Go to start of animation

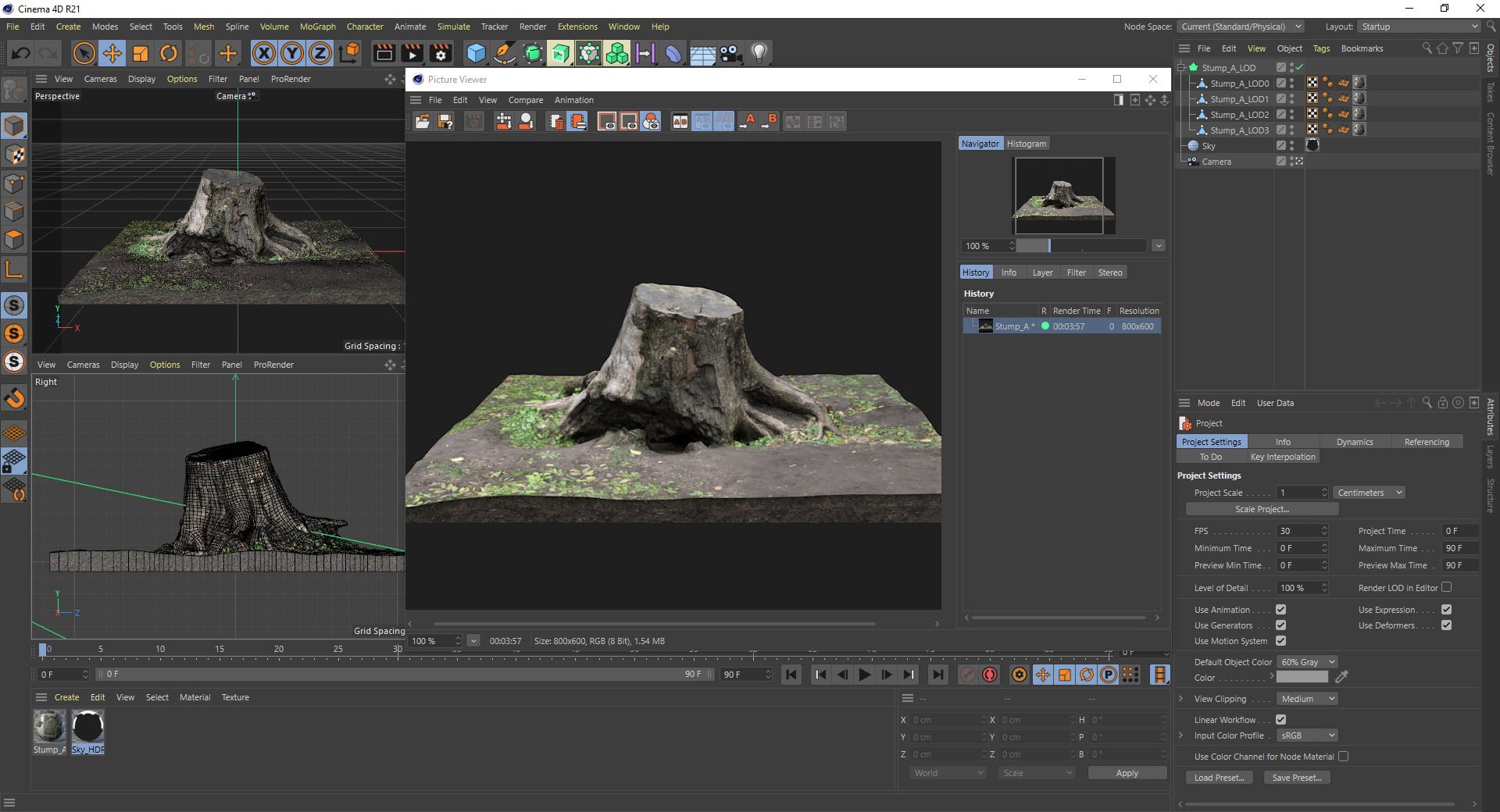point(791,675)
